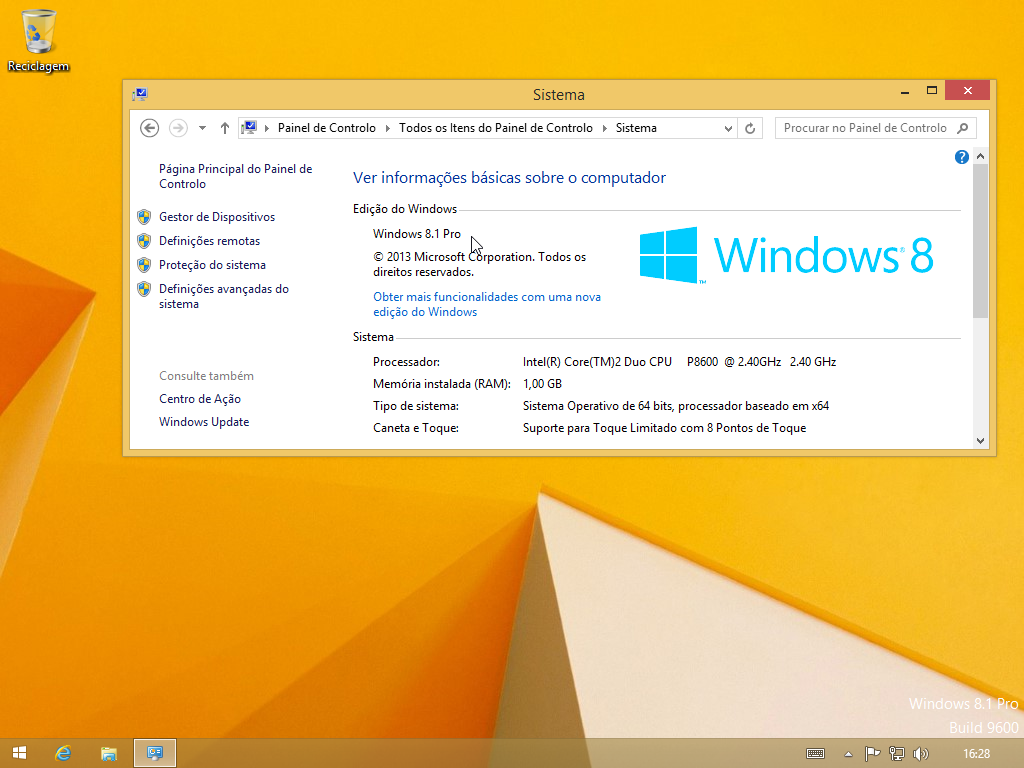The width and height of the screenshot is (1024, 768).
Task: Click the forward navigation arrow
Action: 178,128
